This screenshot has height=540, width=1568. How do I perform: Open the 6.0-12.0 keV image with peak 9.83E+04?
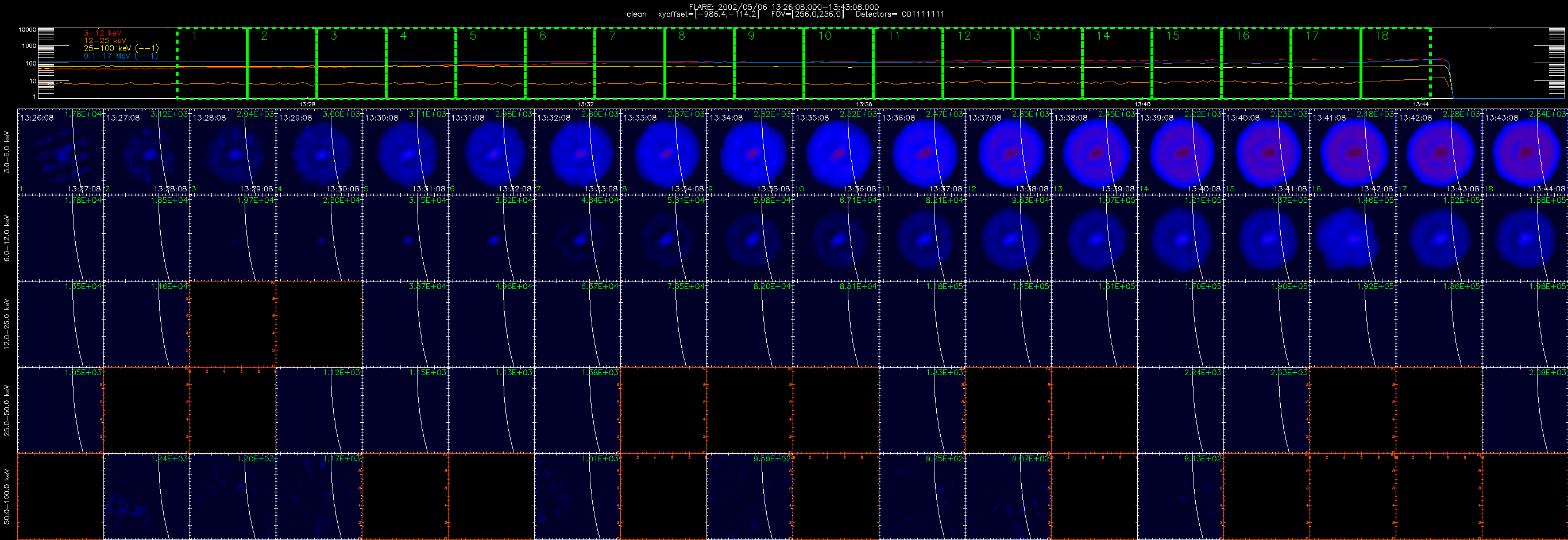pyautogui.click(x=1009, y=238)
